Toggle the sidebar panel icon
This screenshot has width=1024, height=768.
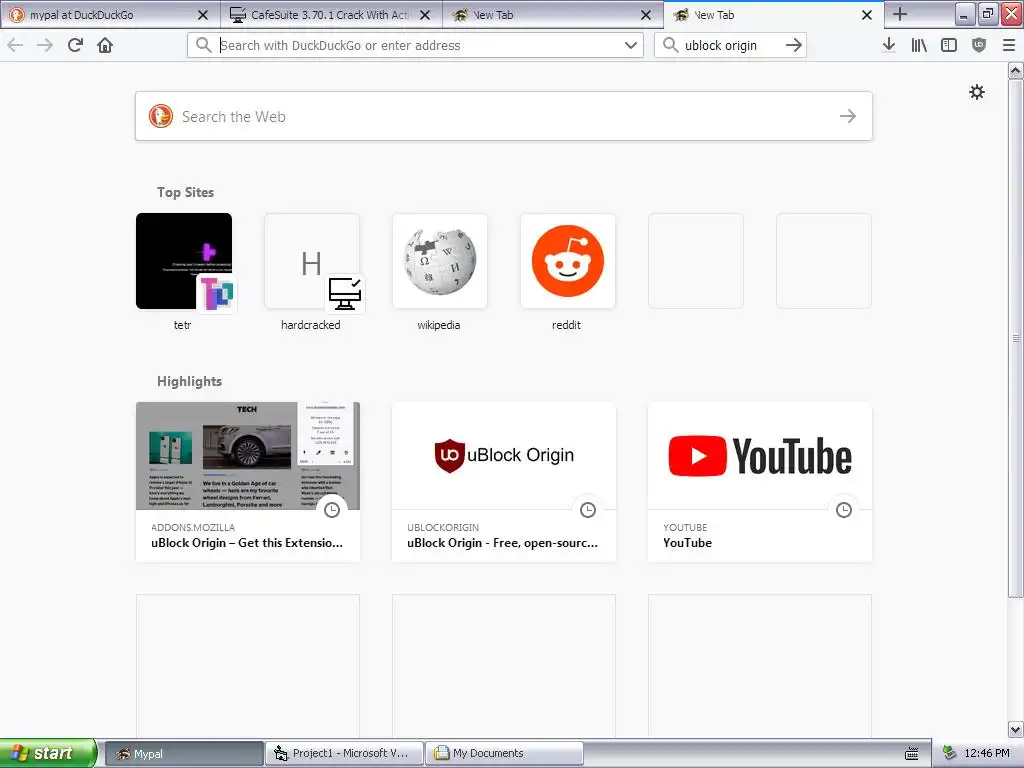pos(949,45)
